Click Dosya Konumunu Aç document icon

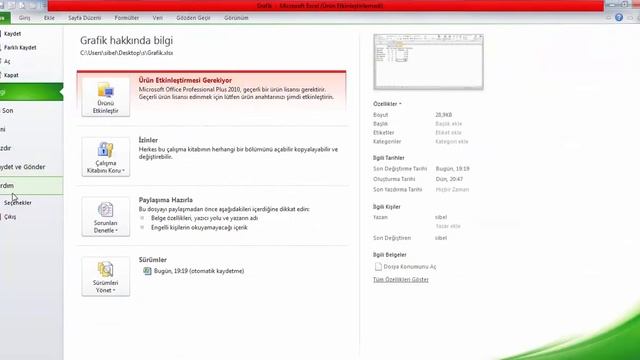(x=378, y=267)
